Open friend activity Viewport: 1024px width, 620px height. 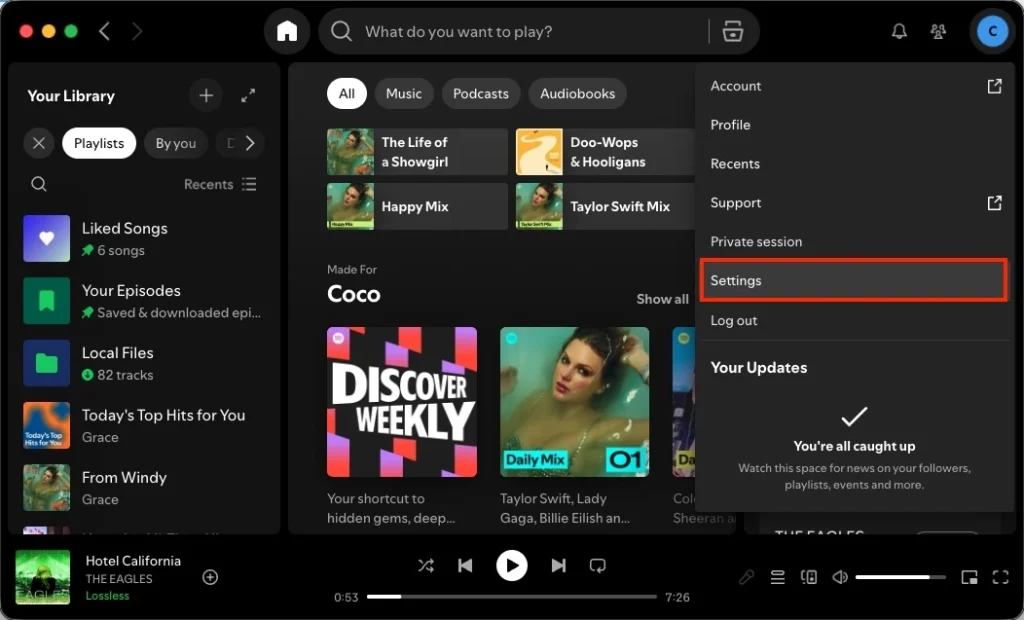[x=938, y=31]
